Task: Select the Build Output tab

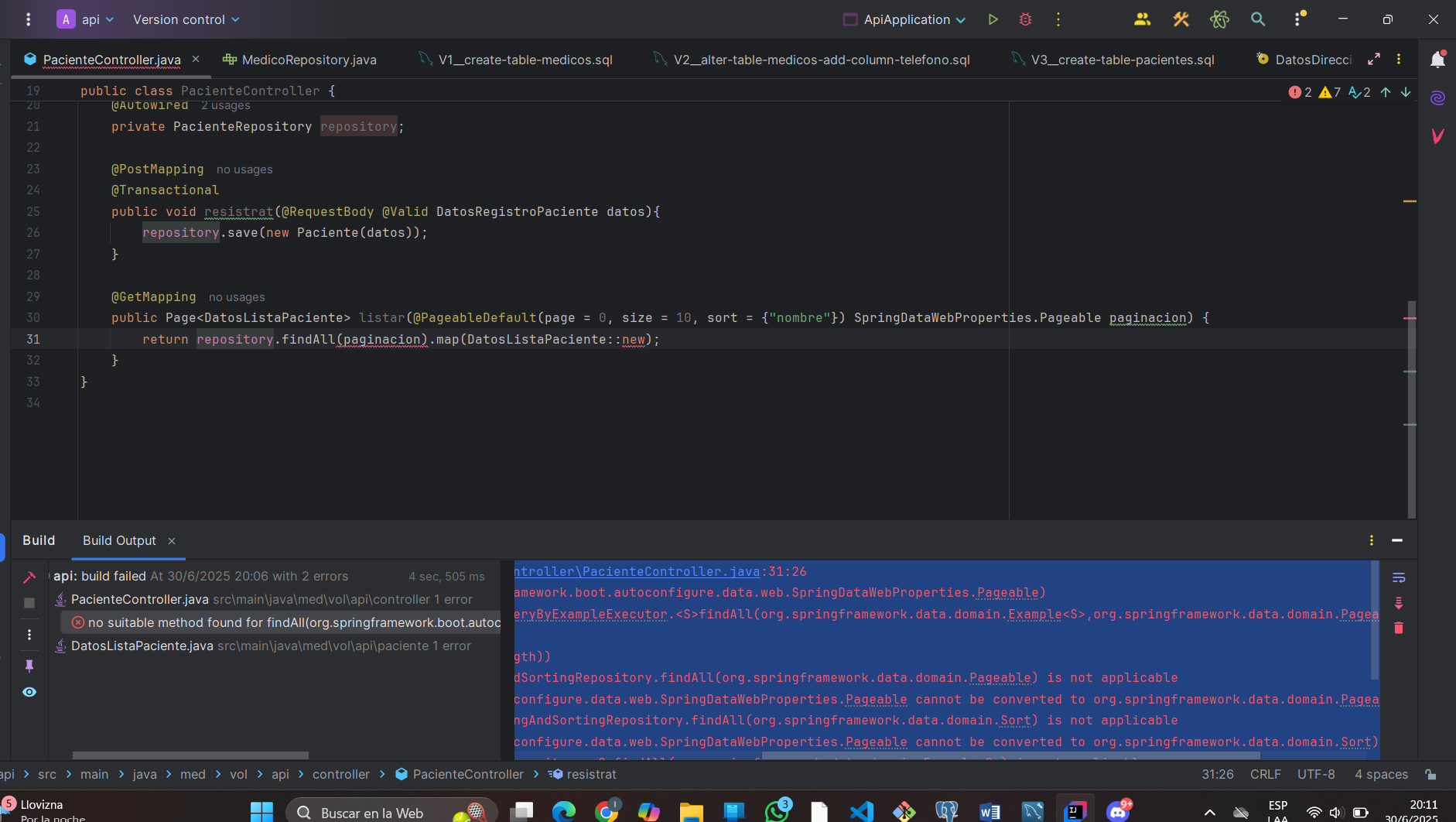Action: (x=119, y=540)
